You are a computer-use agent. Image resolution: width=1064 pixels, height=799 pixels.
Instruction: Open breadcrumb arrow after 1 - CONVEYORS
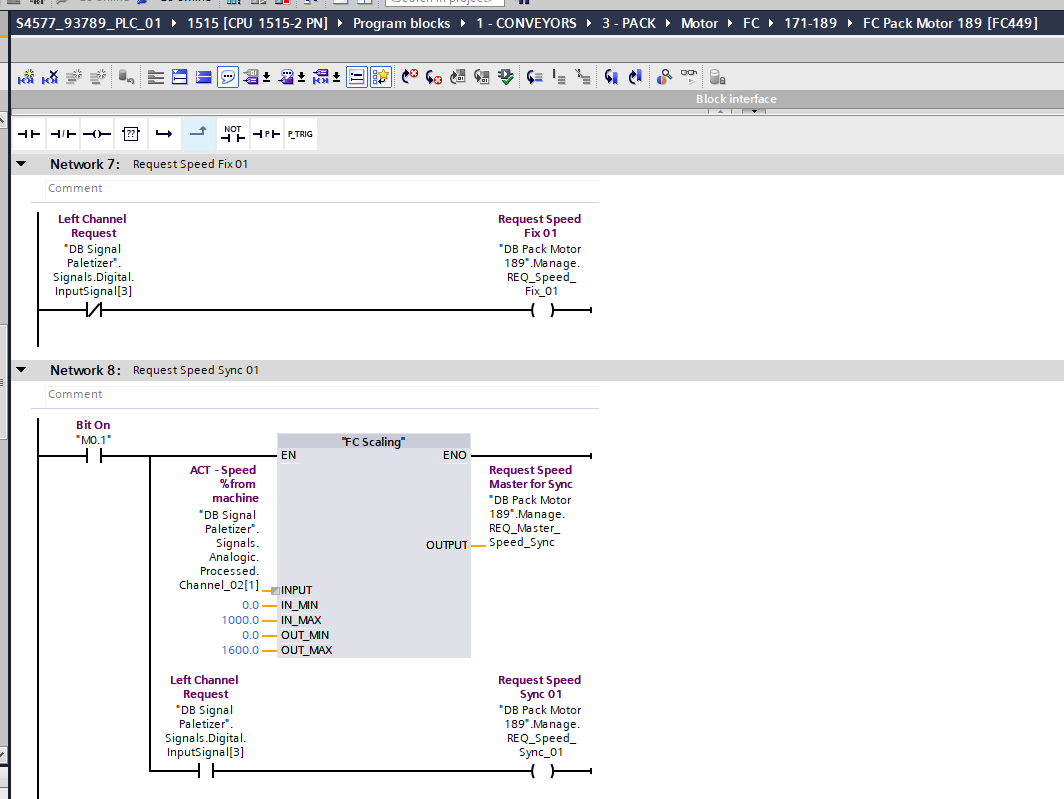pos(590,23)
